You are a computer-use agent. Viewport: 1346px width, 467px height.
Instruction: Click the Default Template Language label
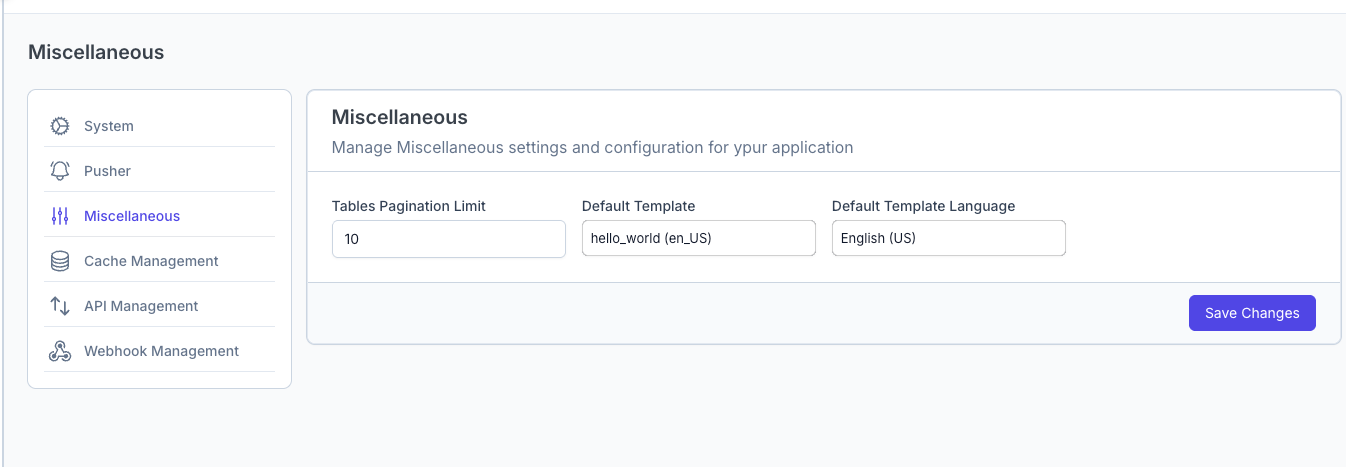(923, 206)
